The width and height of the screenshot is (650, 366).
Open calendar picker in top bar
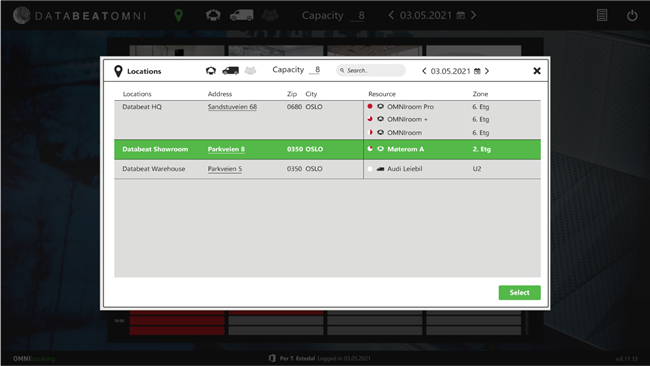tap(461, 15)
